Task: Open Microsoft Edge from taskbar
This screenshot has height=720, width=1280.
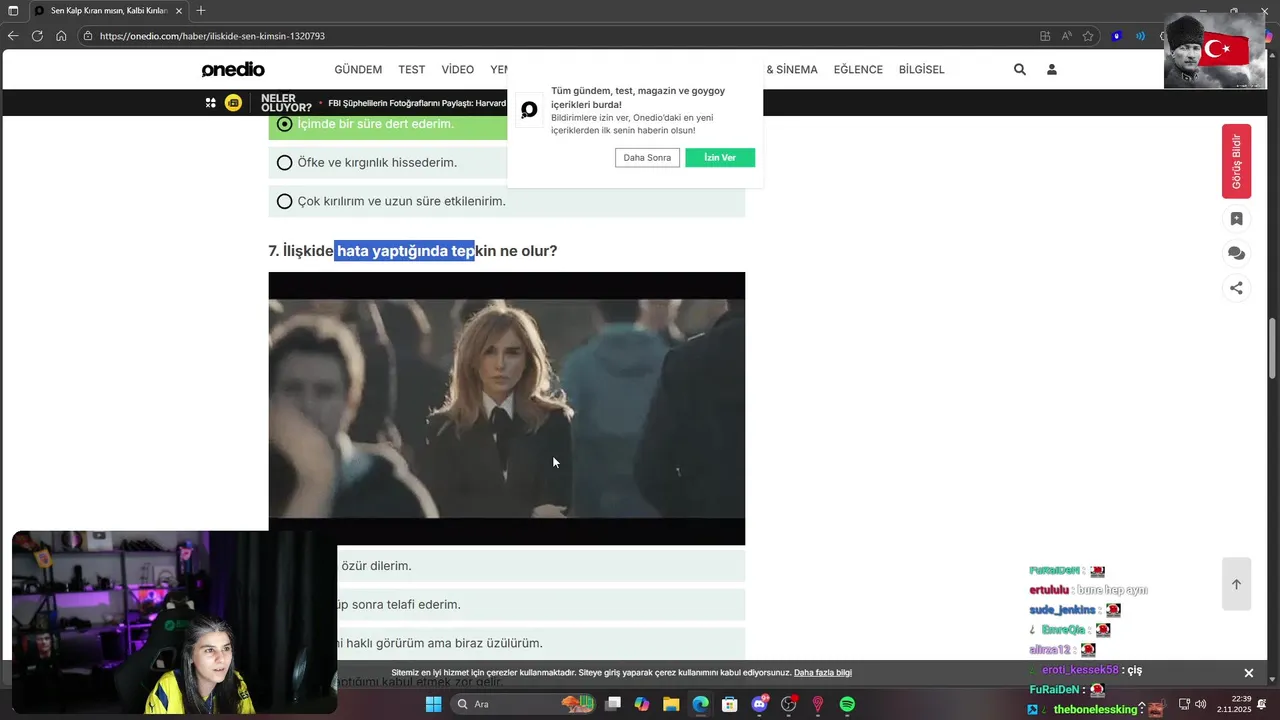Action: coord(700,704)
